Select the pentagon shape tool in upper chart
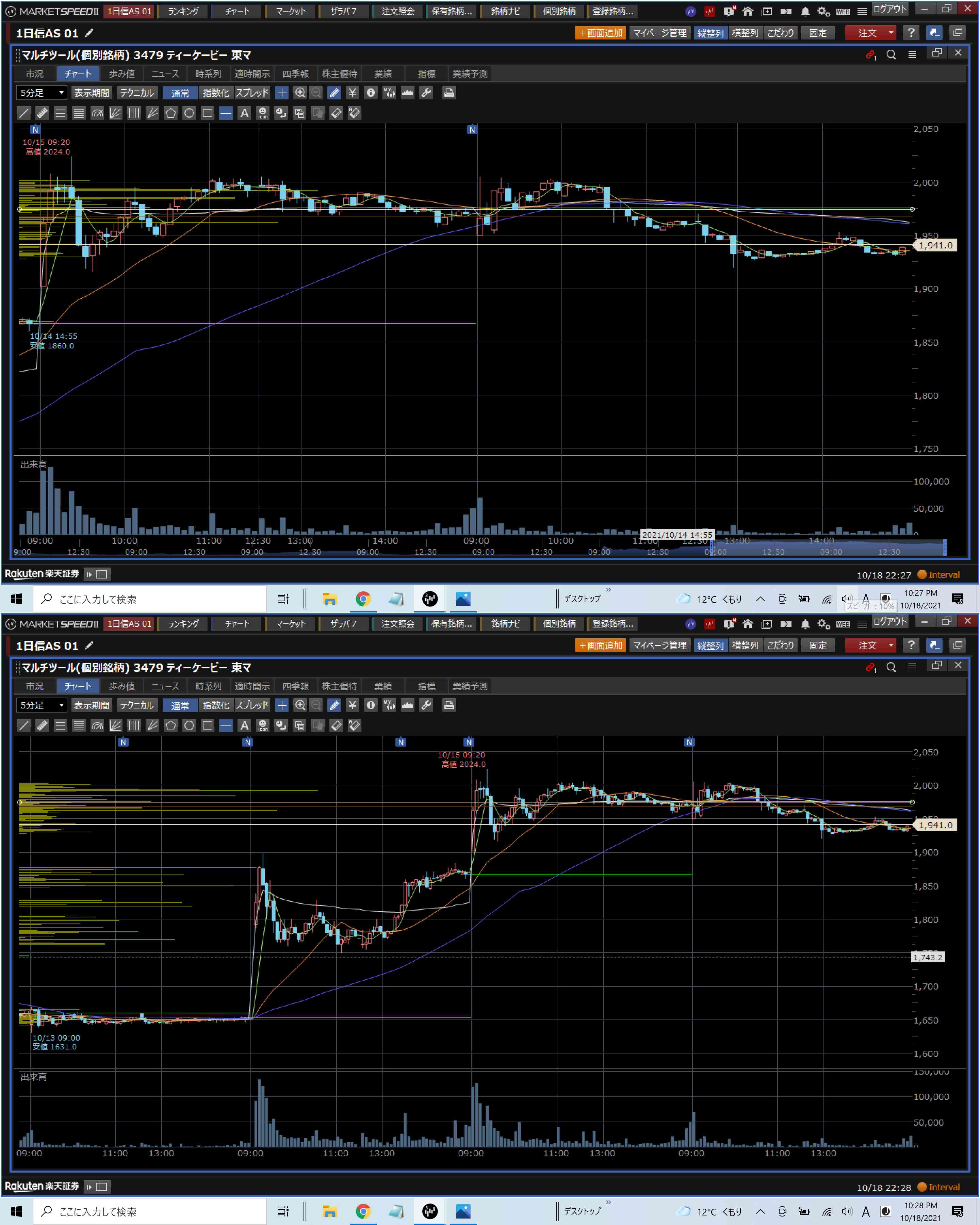 170,113
